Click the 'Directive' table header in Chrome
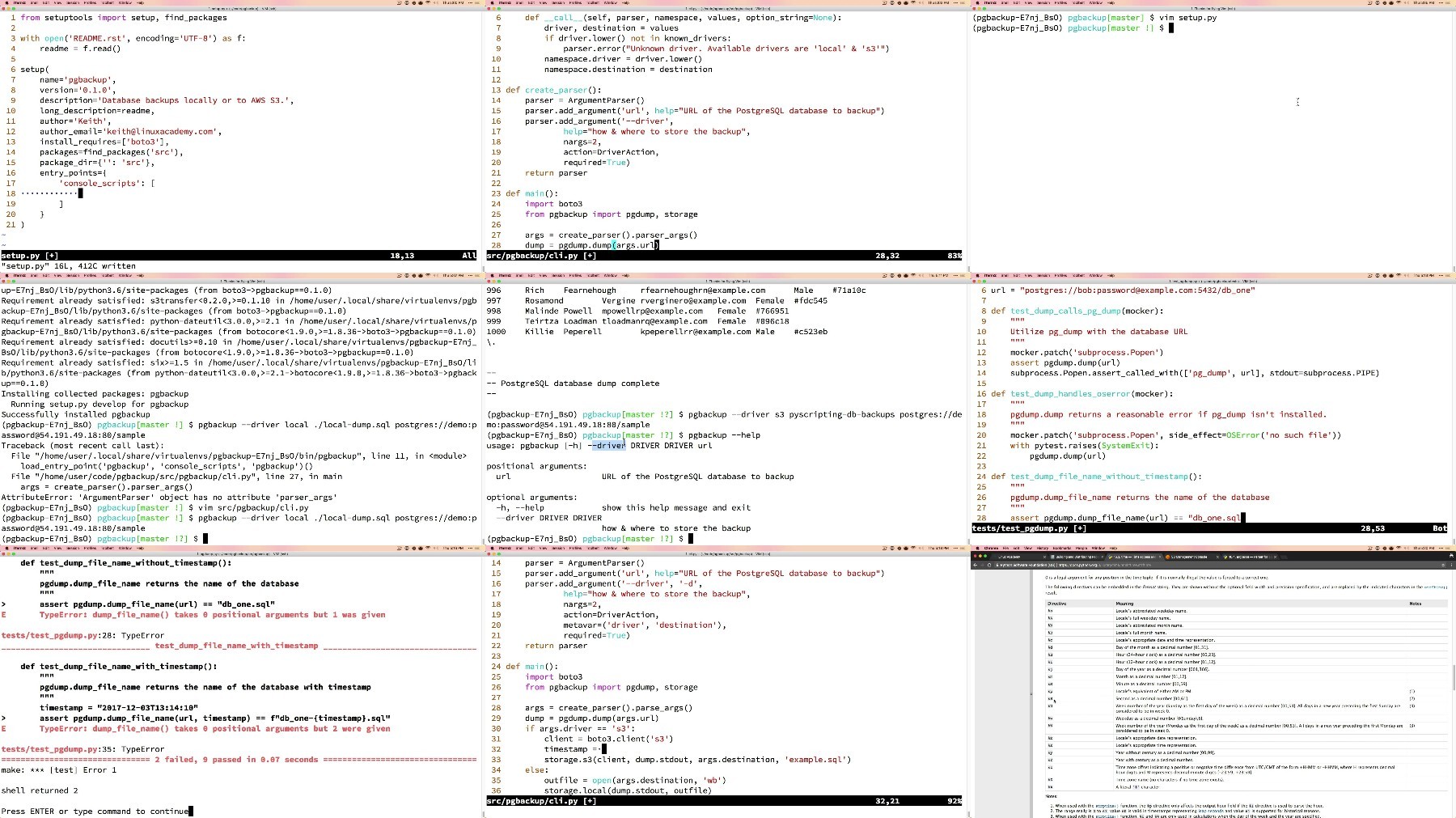The width and height of the screenshot is (1456, 818). pos(1056,604)
